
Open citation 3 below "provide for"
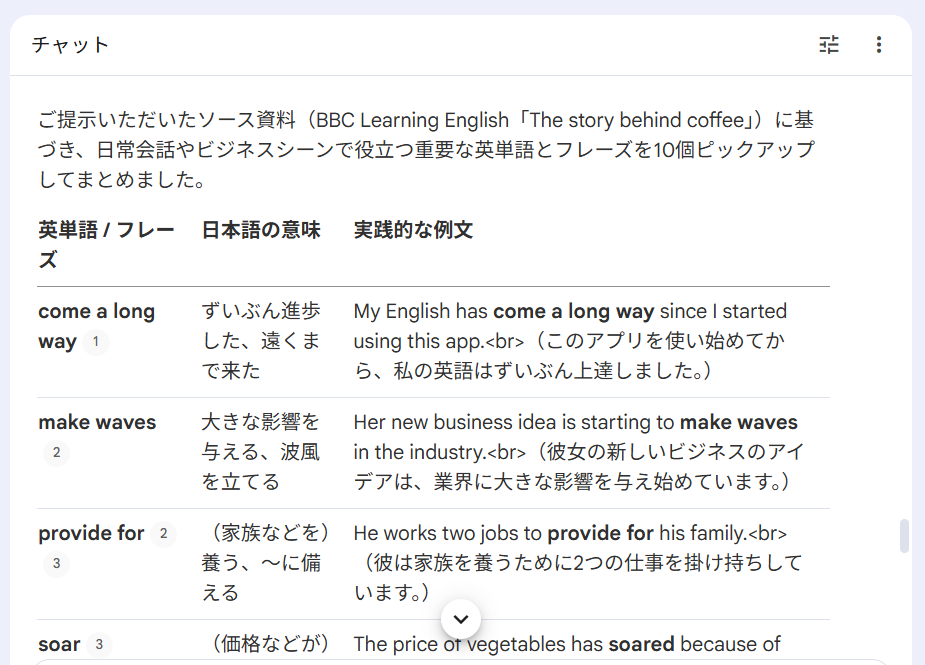tap(56, 564)
